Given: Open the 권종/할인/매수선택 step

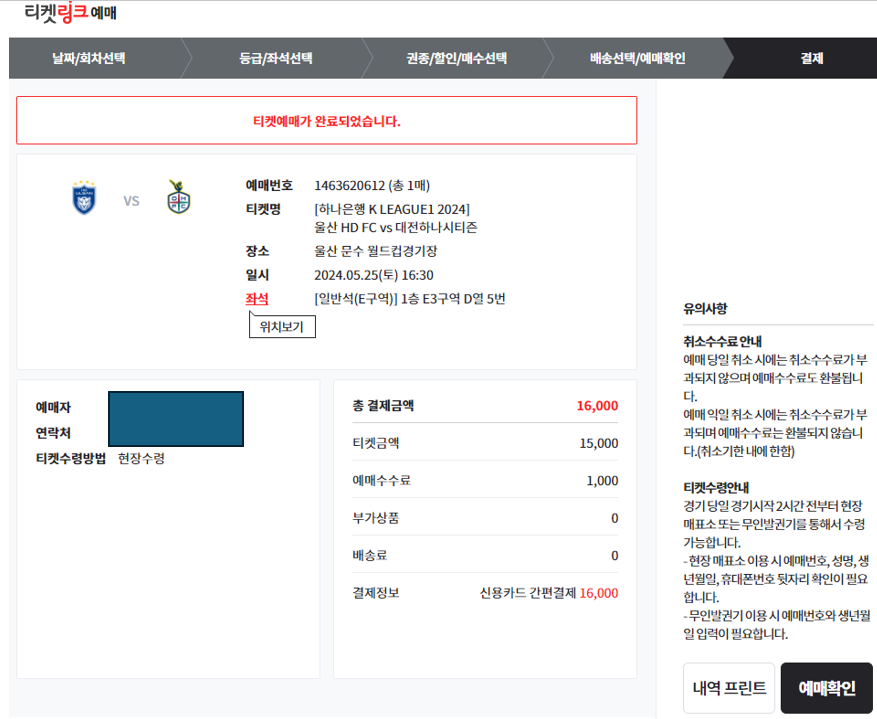Looking at the screenshot, I should [456, 58].
